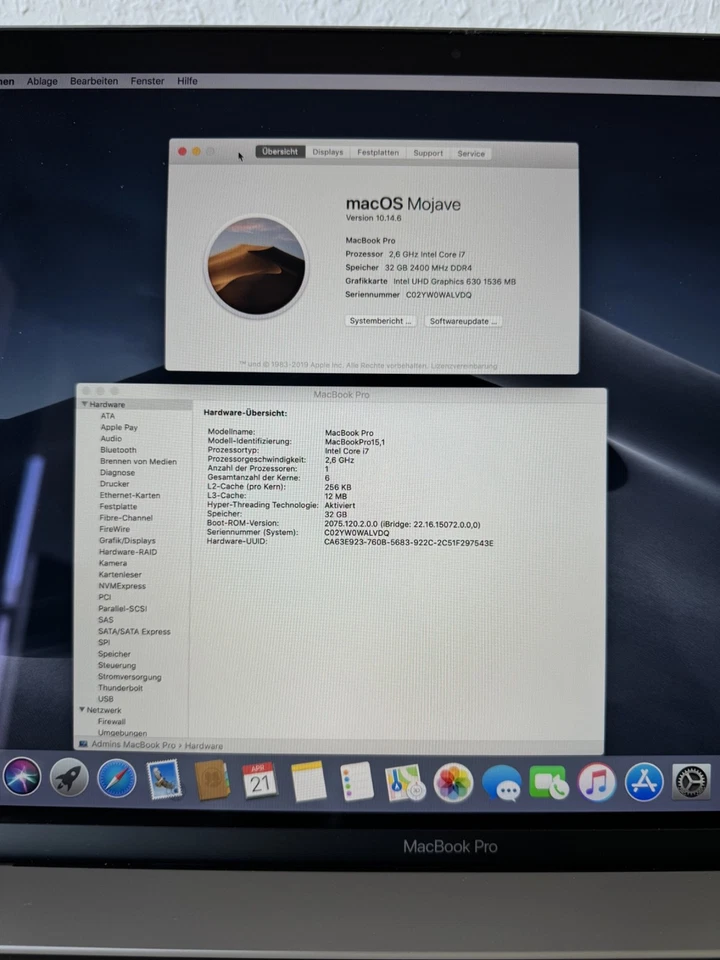Close the About This Mac window
Viewport: 720px width, 960px height.
pyautogui.click(x=182, y=151)
